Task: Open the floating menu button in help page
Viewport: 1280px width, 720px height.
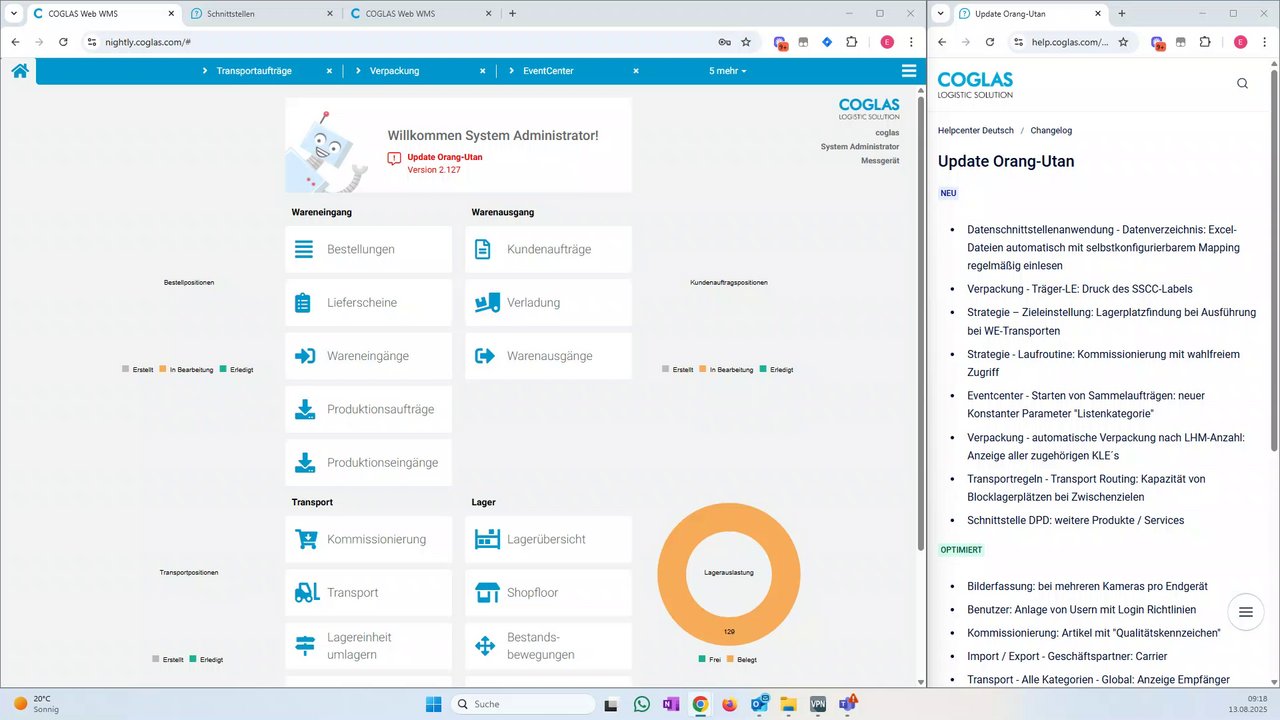Action: [x=1245, y=612]
